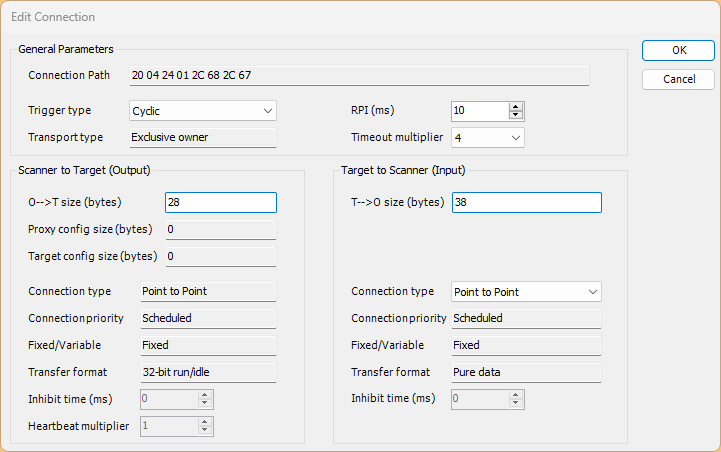The height and width of the screenshot is (452, 721).
Task: Click the Heartbeat multiplier field
Action: pos(169,426)
